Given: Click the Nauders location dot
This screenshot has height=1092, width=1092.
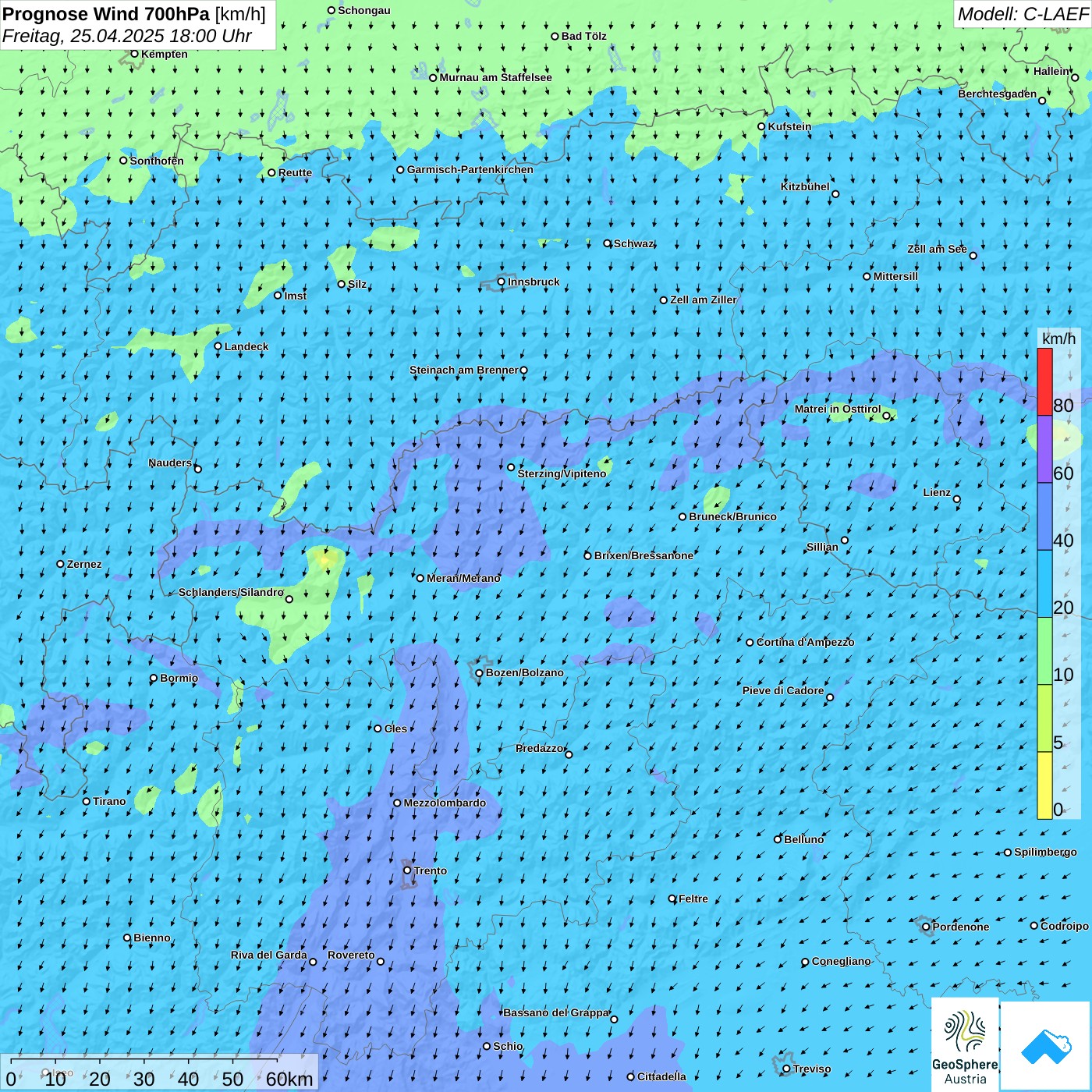Looking at the screenshot, I should pos(198,469).
